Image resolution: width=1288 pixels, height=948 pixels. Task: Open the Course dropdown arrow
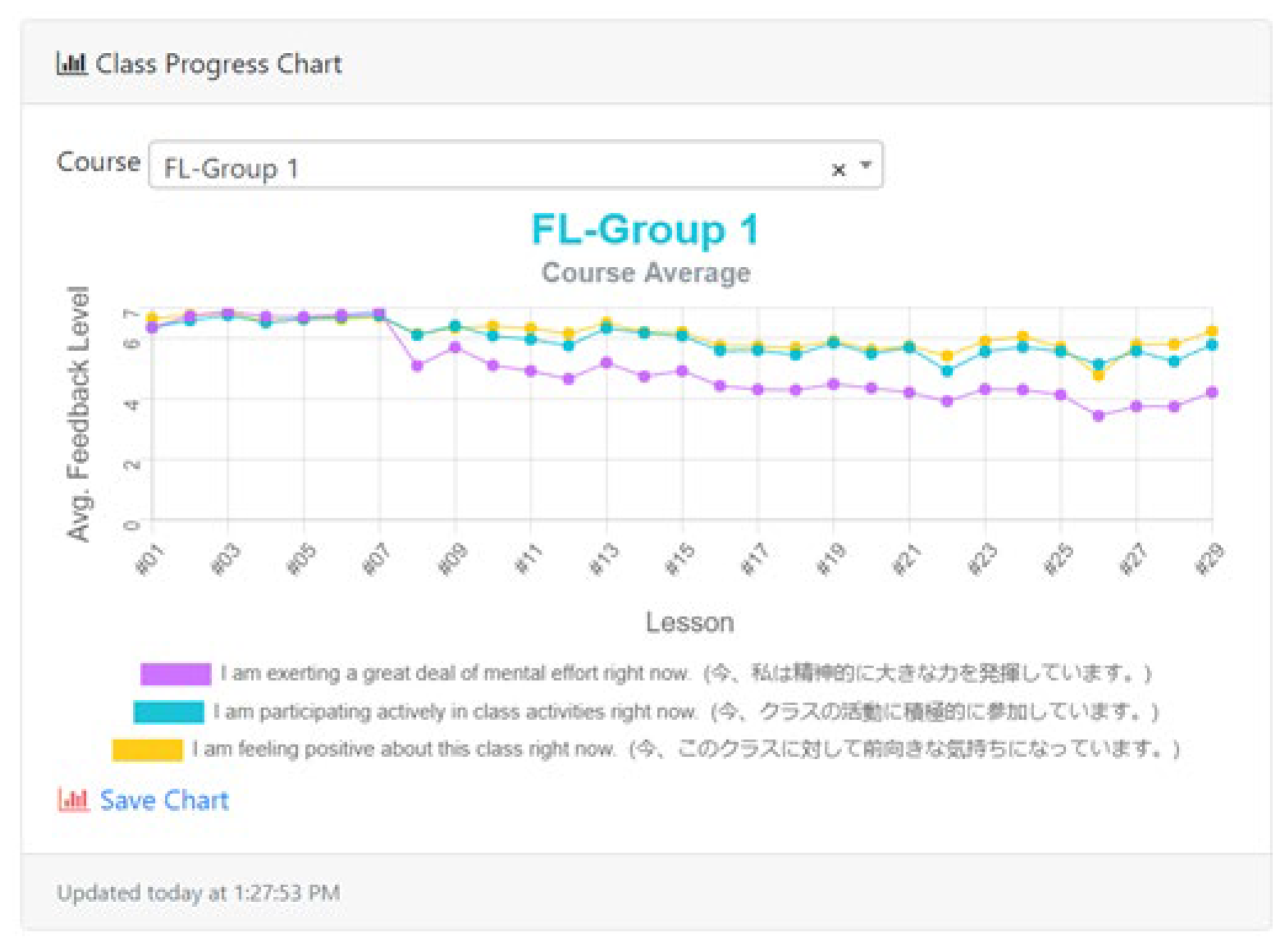coord(866,165)
